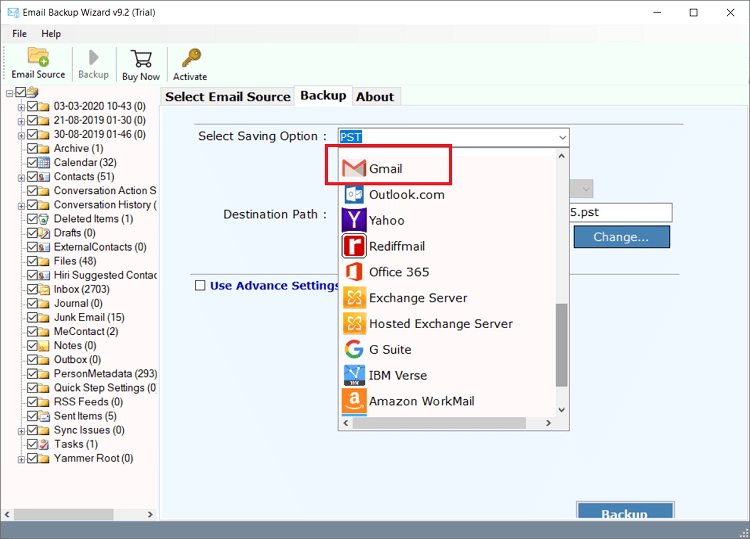This screenshot has width=750, height=539.
Task: Click the Notes folder icon
Action: [x=44, y=346]
